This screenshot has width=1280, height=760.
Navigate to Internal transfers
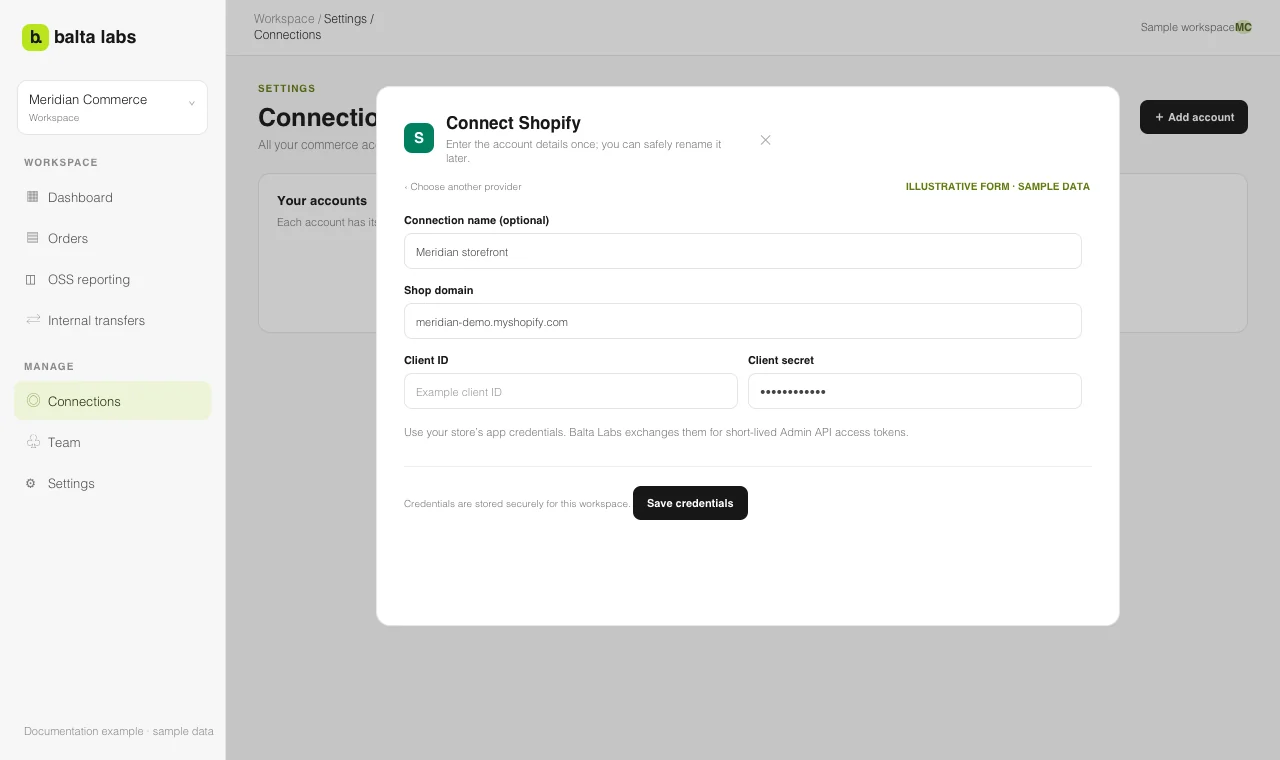point(112,320)
